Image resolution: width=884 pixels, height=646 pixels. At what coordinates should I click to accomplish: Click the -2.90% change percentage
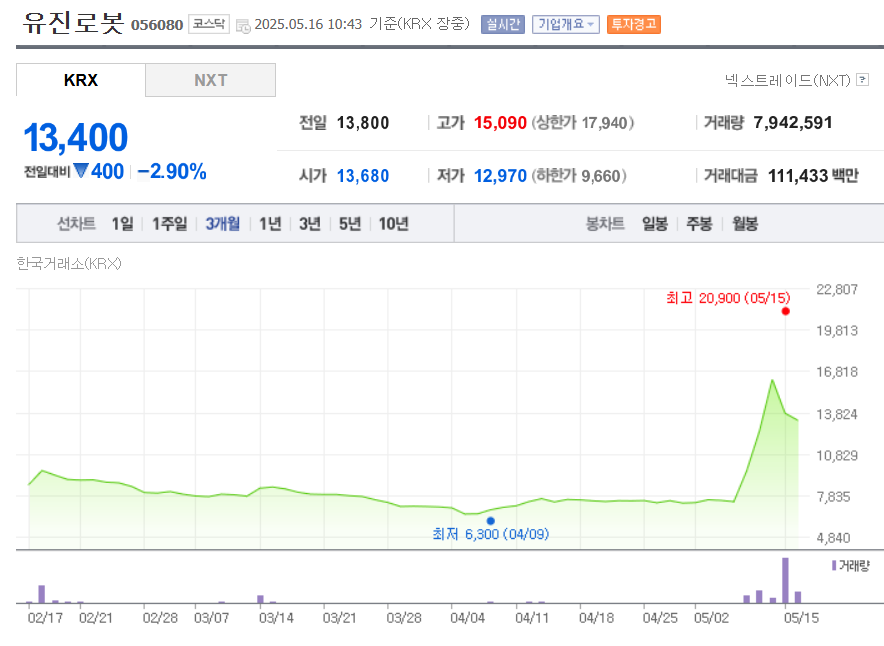(172, 171)
